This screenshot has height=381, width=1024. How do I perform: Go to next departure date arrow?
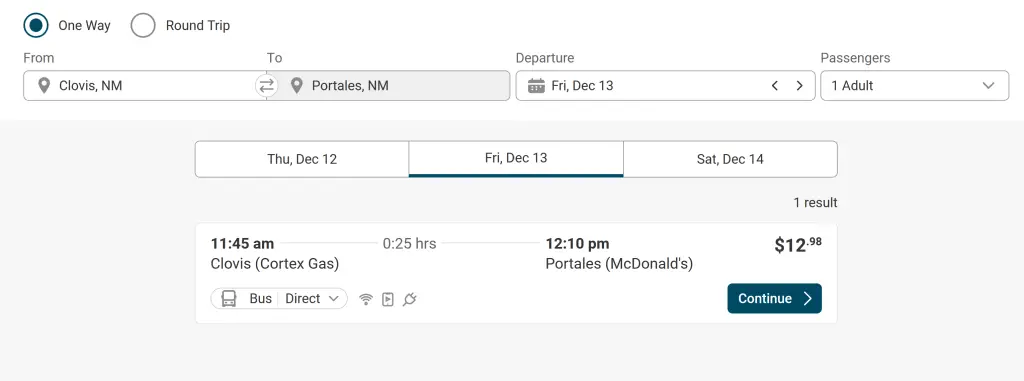pyautogui.click(x=799, y=86)
